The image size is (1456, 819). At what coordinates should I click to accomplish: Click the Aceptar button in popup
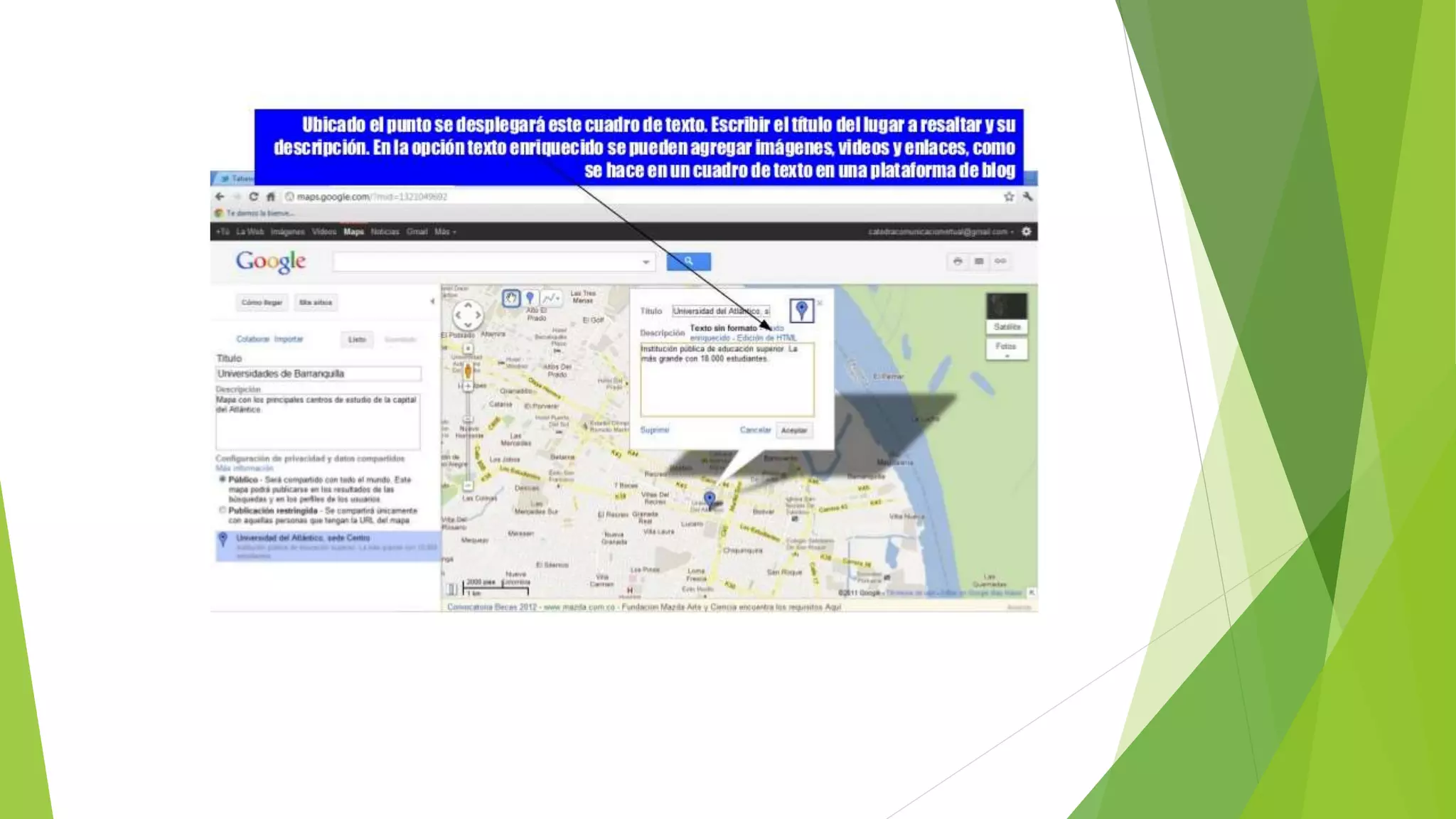tap(793, 431)
